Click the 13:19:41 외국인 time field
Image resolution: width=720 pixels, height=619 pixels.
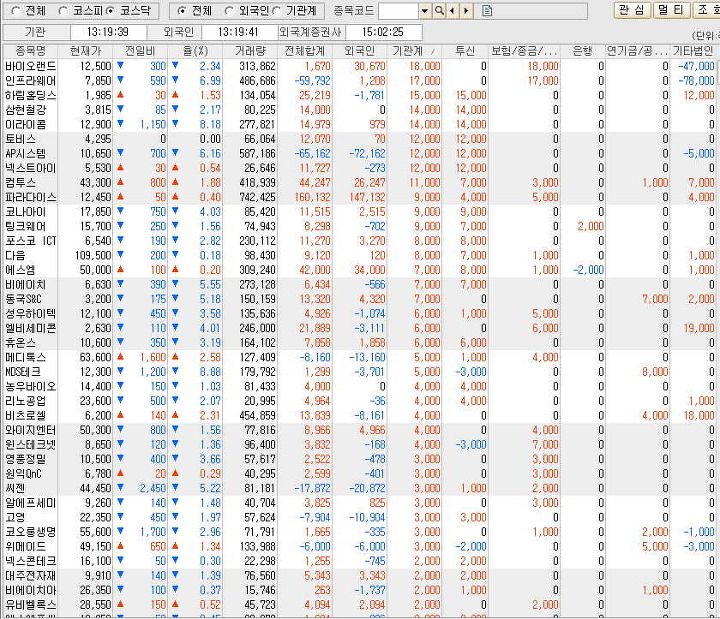(x=239, y=32)
